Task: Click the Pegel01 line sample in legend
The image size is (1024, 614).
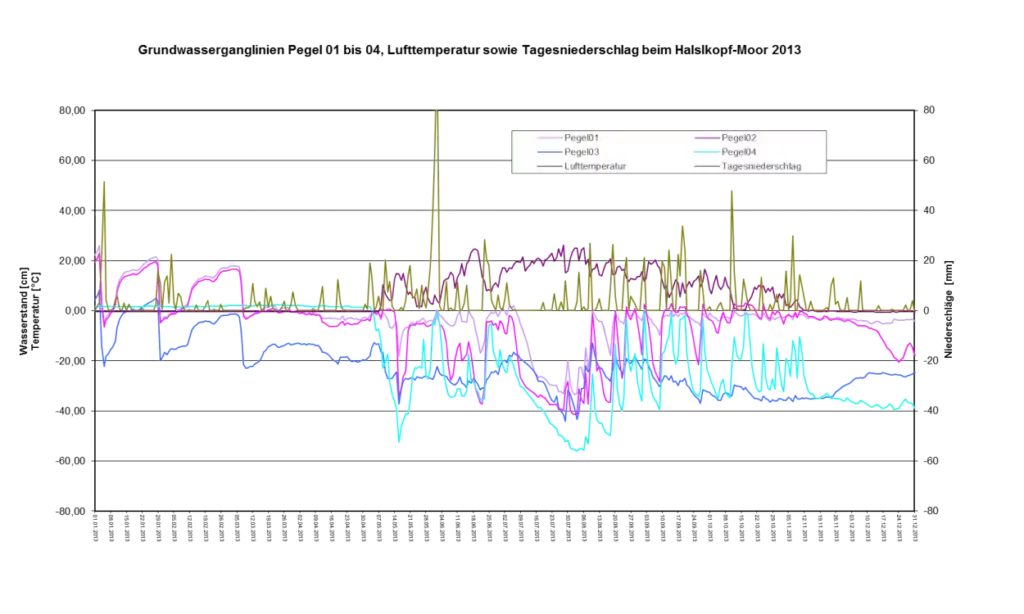Action: click(x=548, y=138)
